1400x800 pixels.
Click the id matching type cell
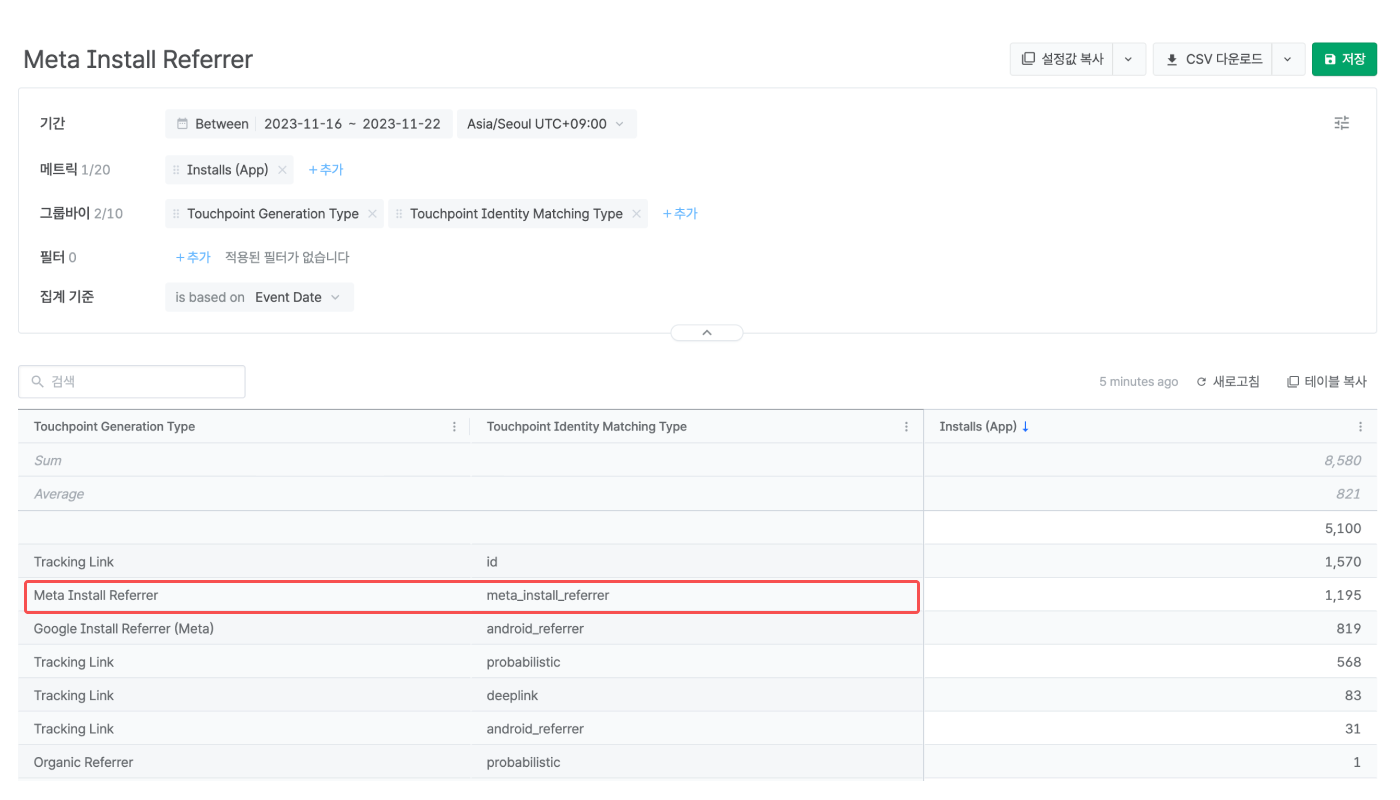(492, 562)
